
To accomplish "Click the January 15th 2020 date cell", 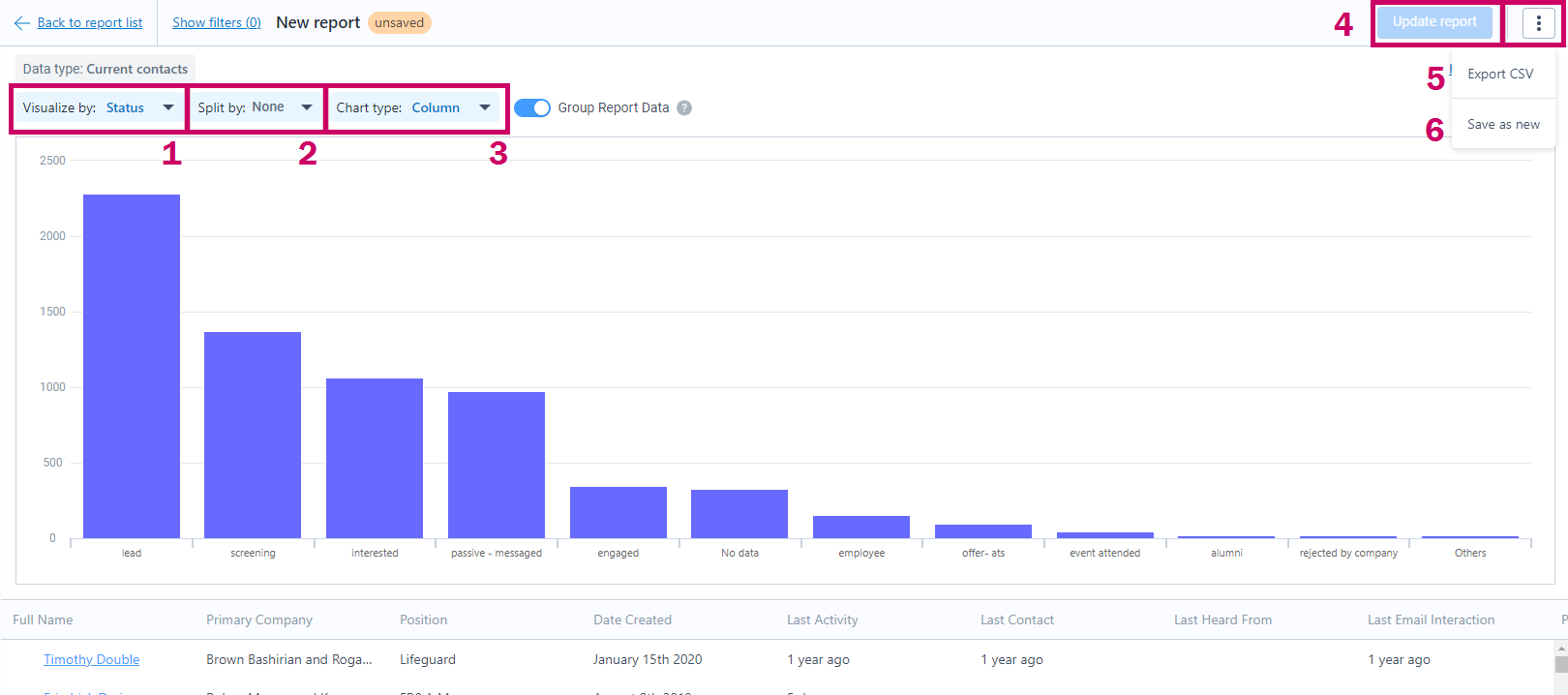I will pyautogui.click(x=648, y=660).
